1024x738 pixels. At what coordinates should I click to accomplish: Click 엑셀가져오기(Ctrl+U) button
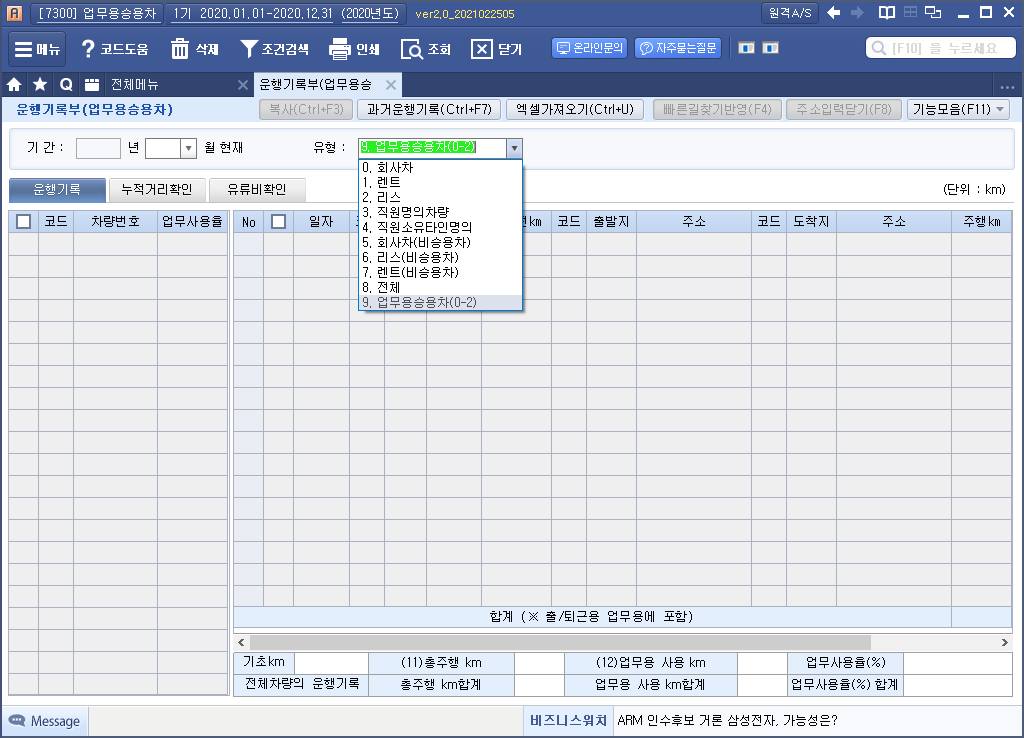pyautogui.click(x=575, y=109)
